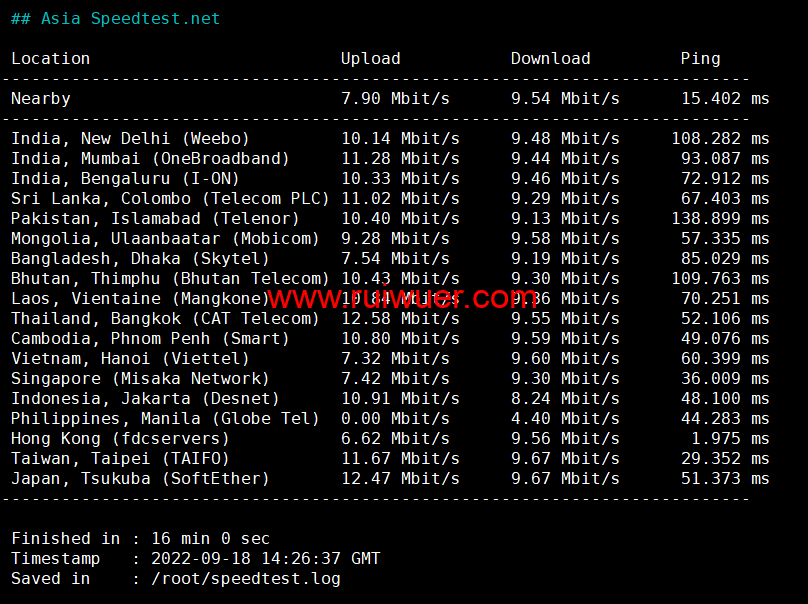Select the Nearby row label
Screen dimensions: 808x604
click(x=41, y=99)
